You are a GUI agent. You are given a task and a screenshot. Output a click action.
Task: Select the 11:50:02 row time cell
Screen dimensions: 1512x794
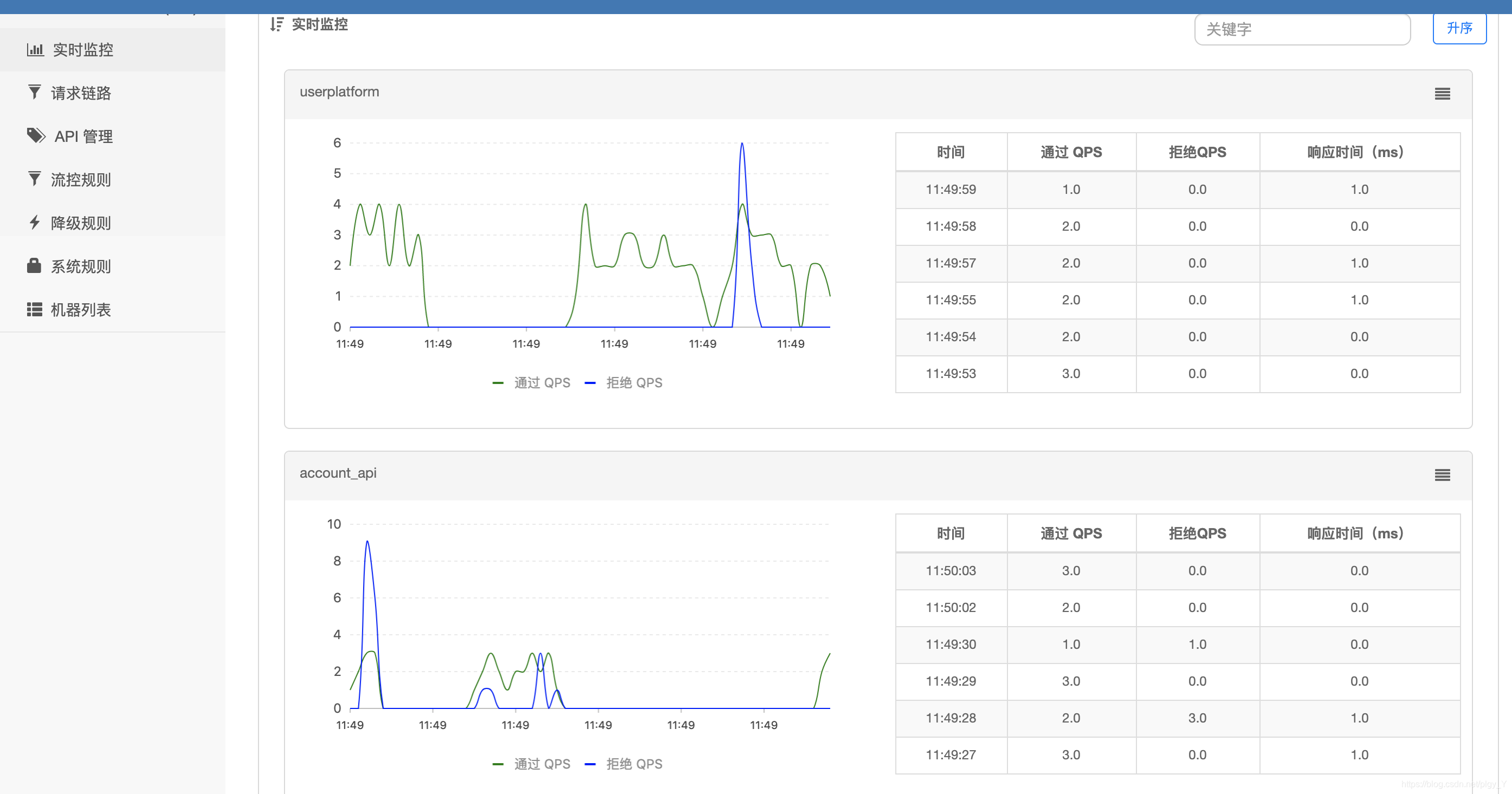(951, 608)
